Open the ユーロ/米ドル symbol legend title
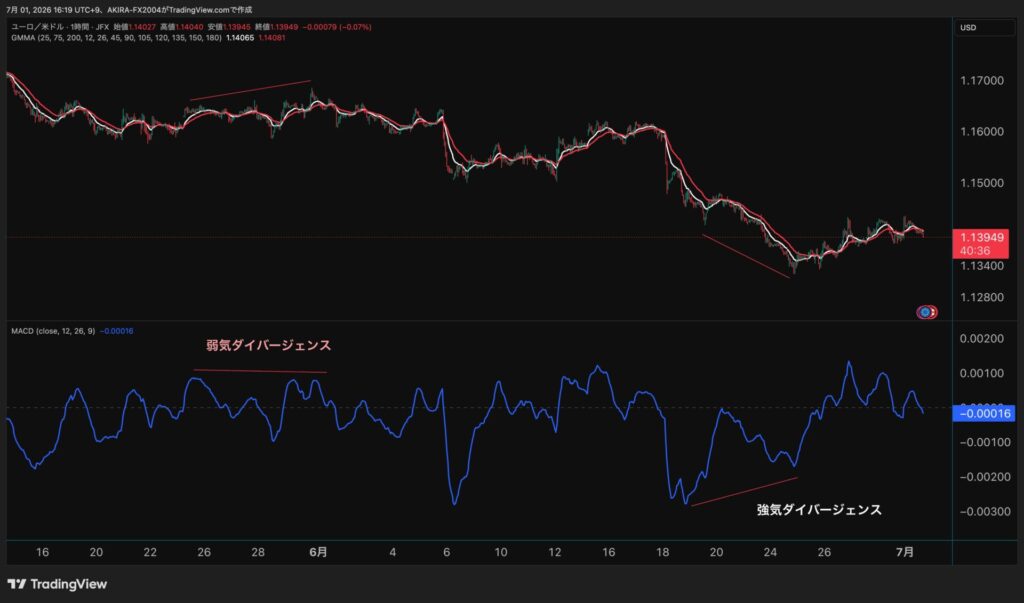This screenshot has width=1024, height=603. 60,27
